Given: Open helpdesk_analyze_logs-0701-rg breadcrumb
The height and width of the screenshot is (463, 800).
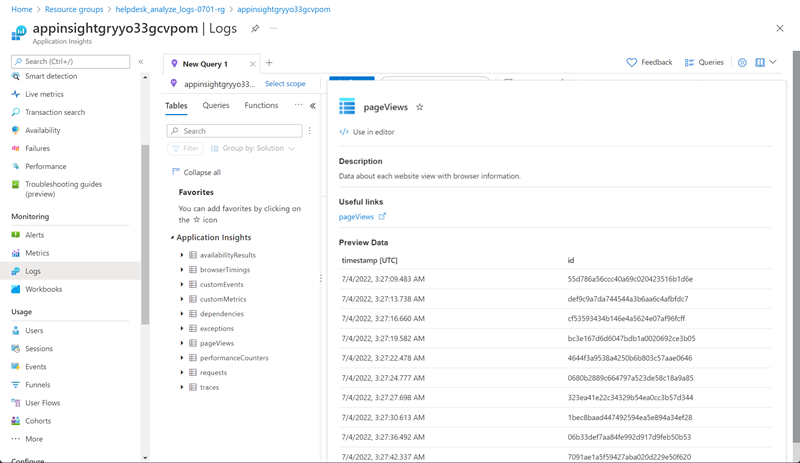Looking at the screenshot, I should pos(170,9).
